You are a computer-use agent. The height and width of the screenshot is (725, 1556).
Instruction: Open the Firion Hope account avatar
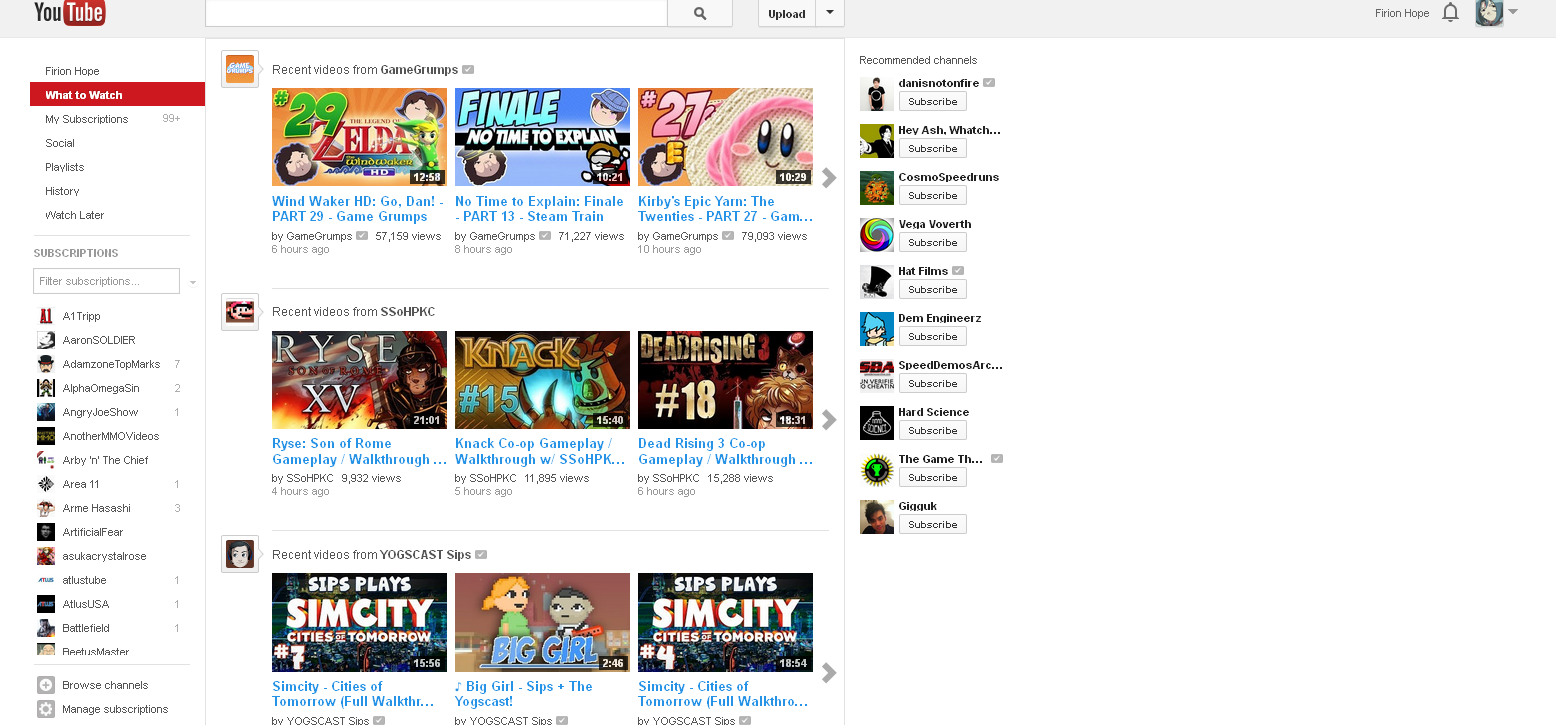pyautogui.click(x=1489, y=13)
